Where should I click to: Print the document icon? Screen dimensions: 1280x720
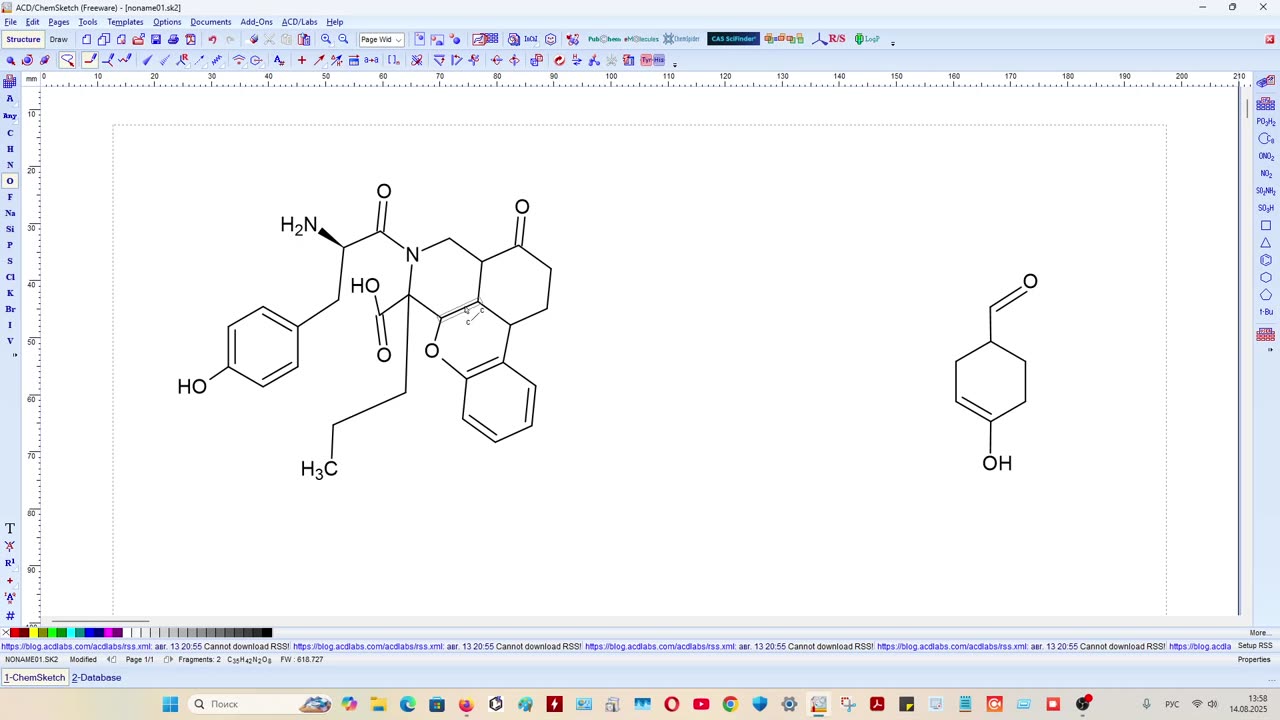pos(173,39)
